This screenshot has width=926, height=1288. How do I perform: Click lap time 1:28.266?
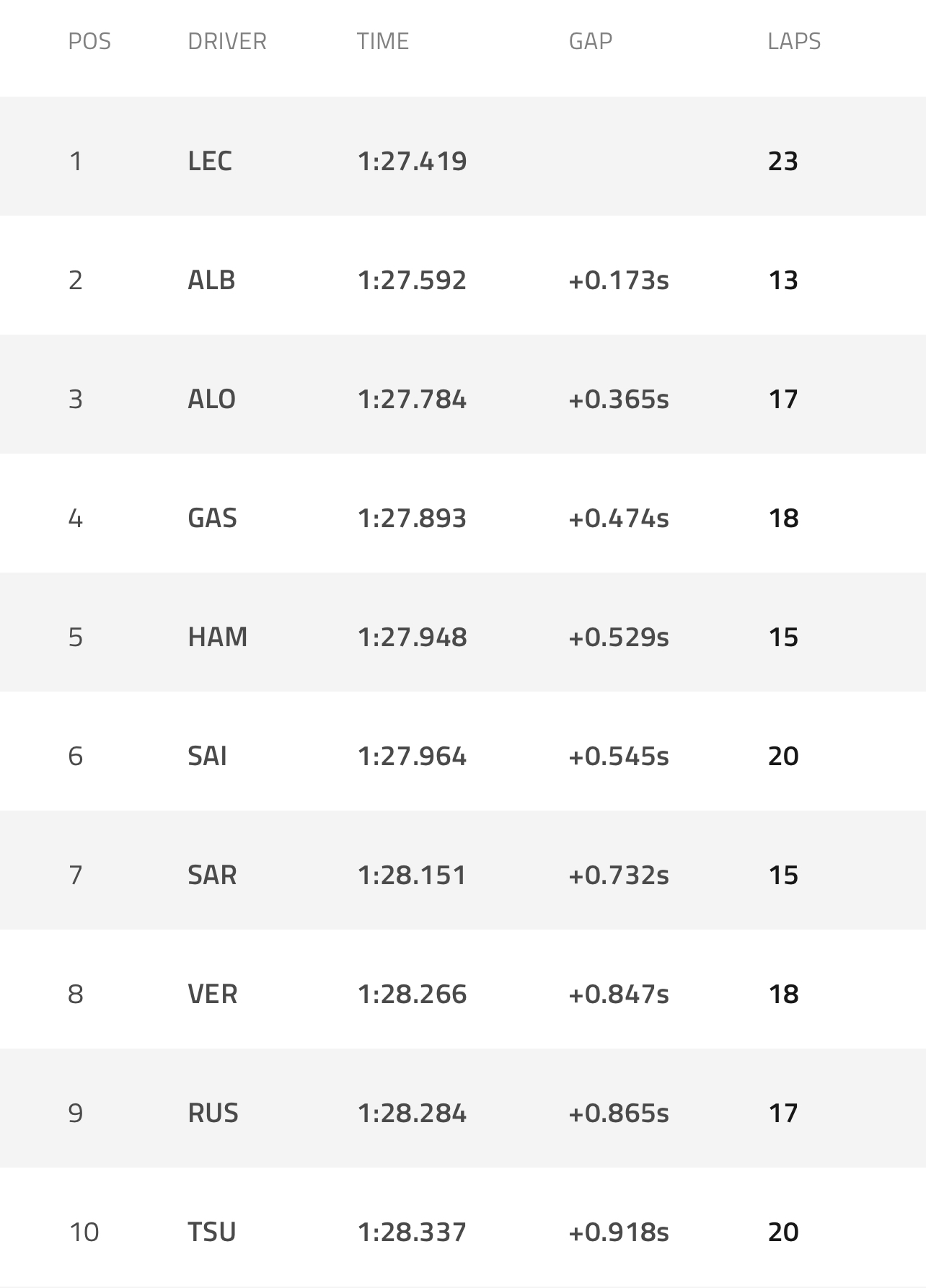click(412, 994)
